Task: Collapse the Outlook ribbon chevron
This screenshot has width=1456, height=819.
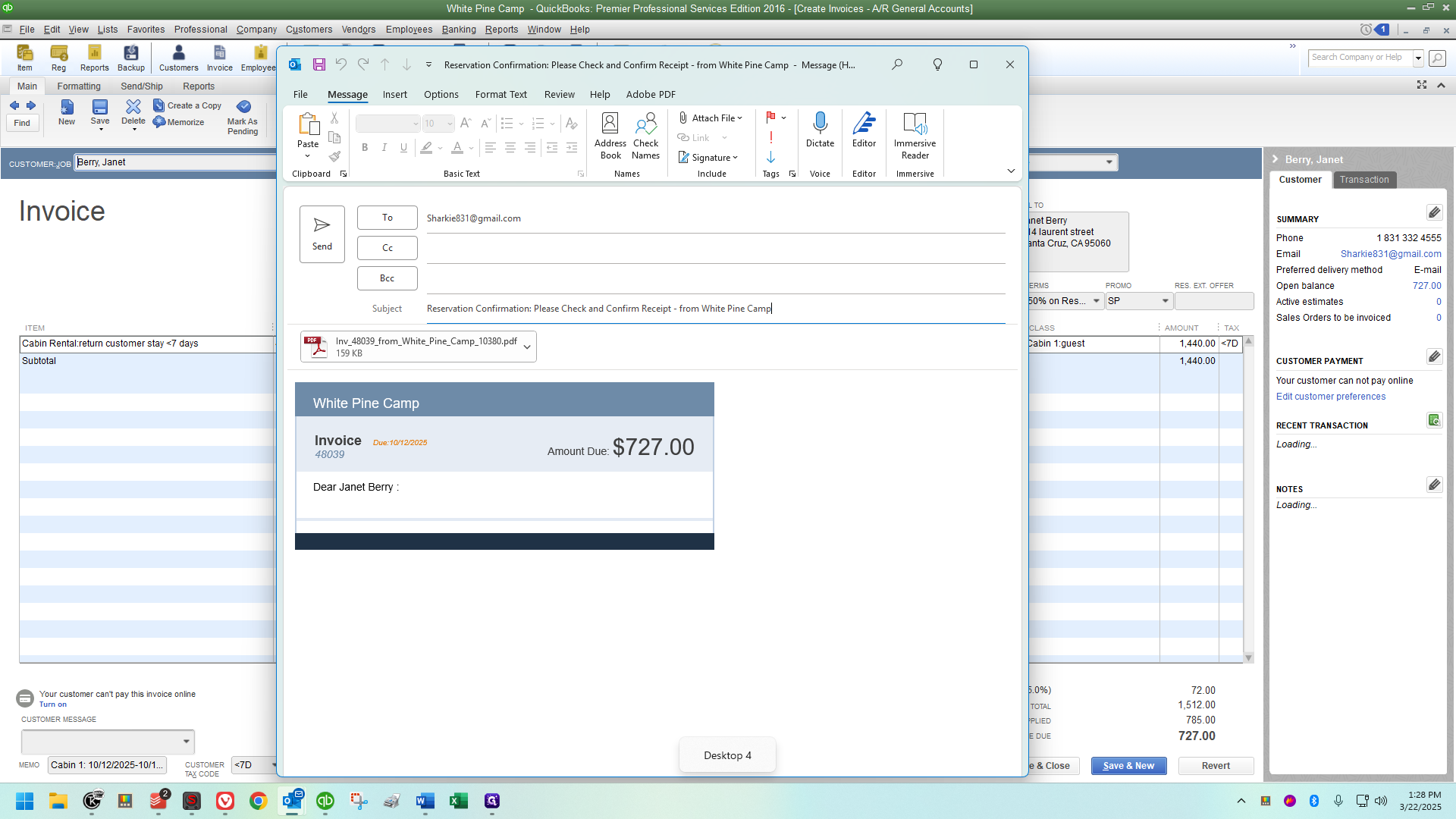Action: click(1011, 171)
